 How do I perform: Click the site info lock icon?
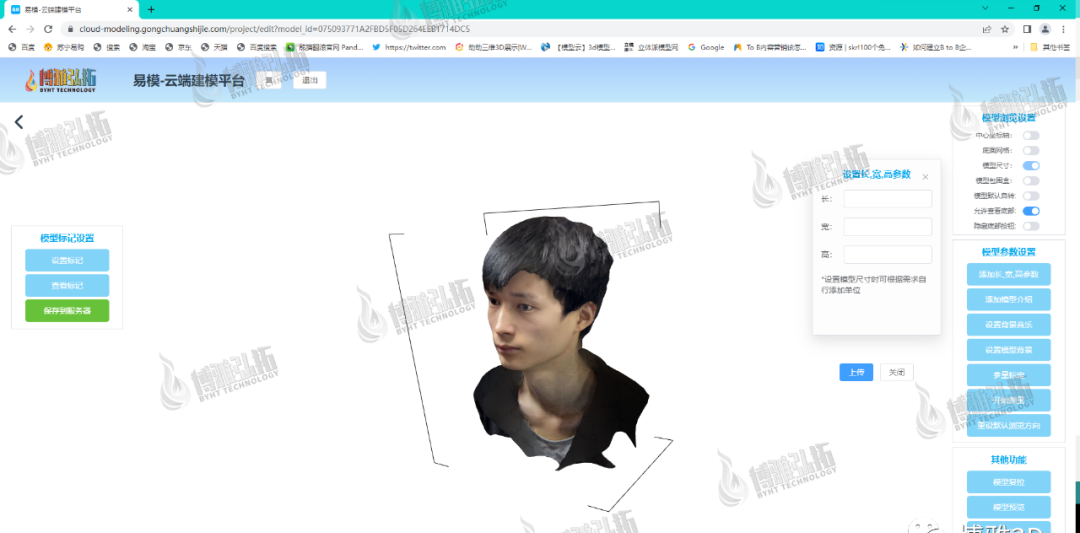click(68, 29)
